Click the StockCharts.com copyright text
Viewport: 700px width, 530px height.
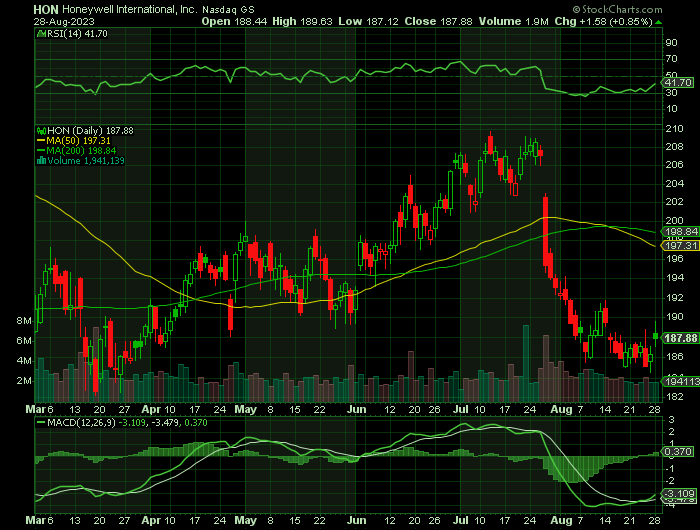(618, 9)
